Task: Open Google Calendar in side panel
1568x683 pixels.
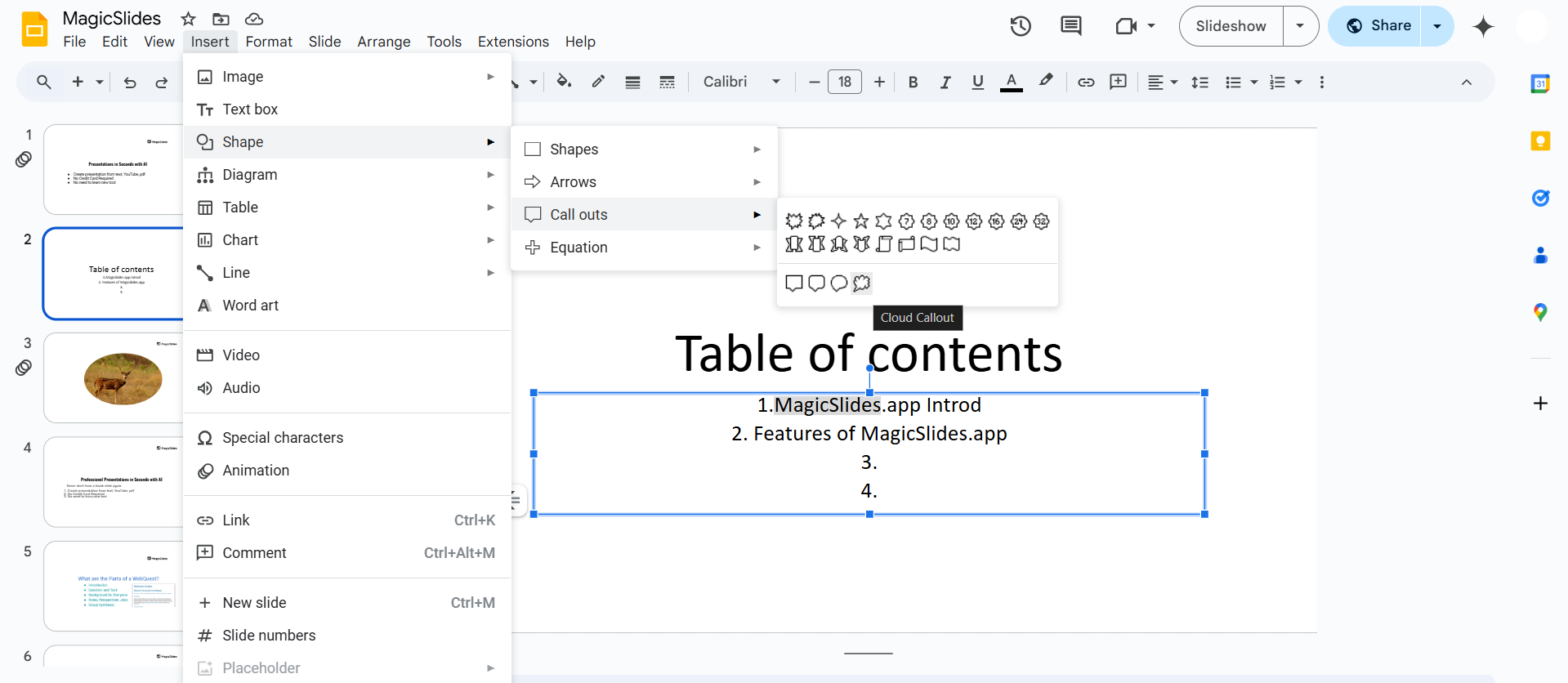Action: [x=1540, y=83]
